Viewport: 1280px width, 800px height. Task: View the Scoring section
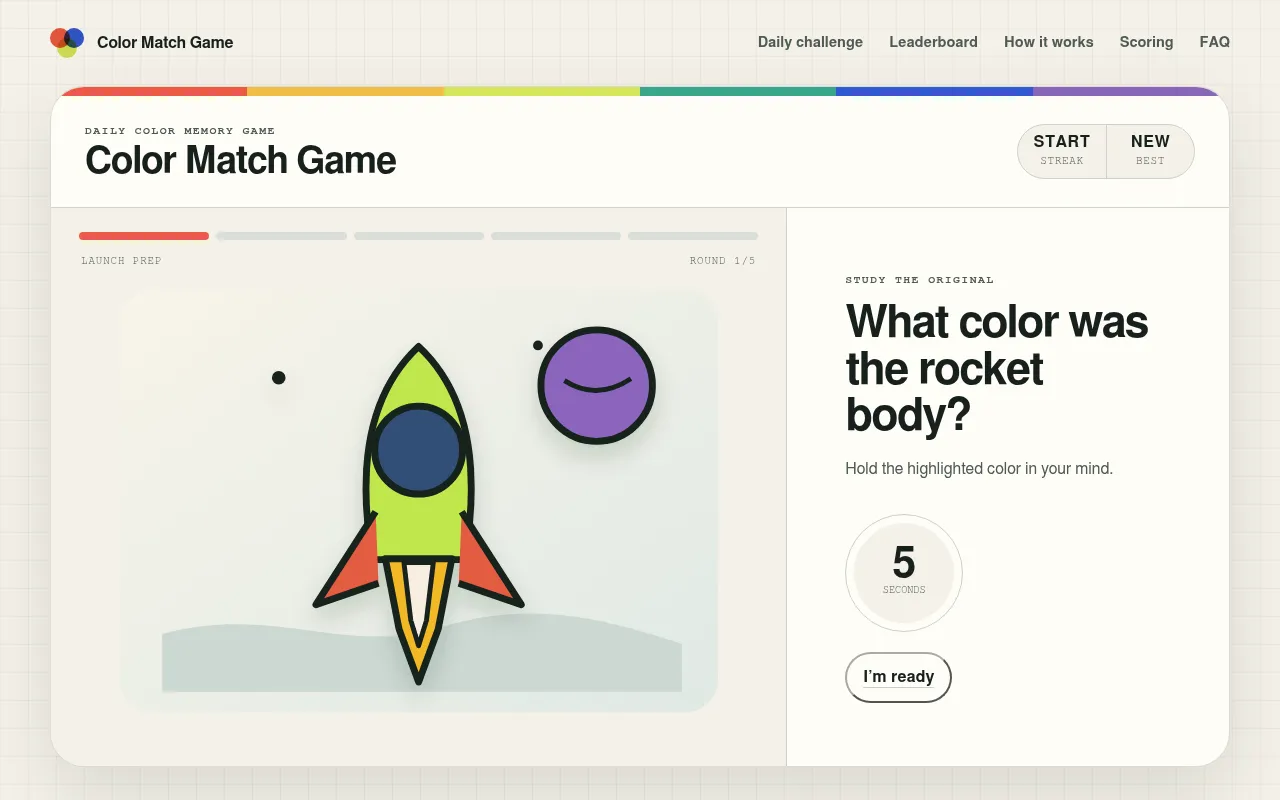(1146, 42)
